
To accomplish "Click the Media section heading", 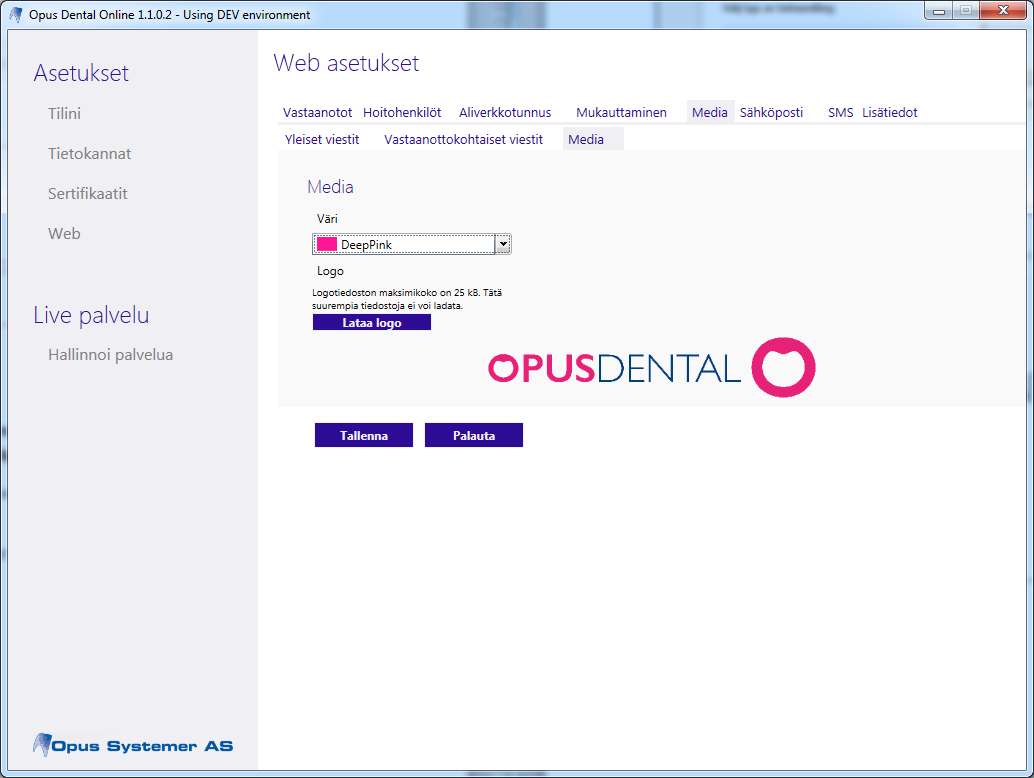I will click(x=330, y=187).
